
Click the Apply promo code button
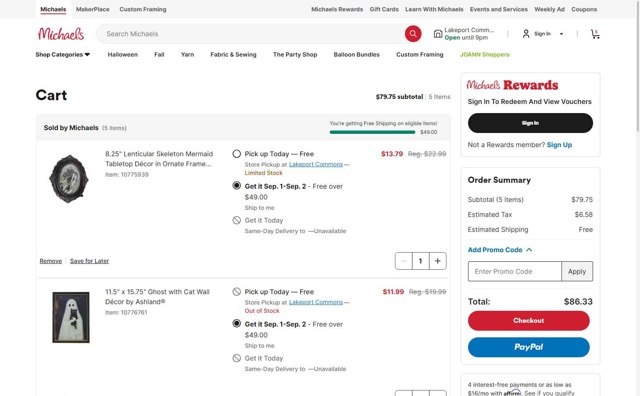[577, 271]
